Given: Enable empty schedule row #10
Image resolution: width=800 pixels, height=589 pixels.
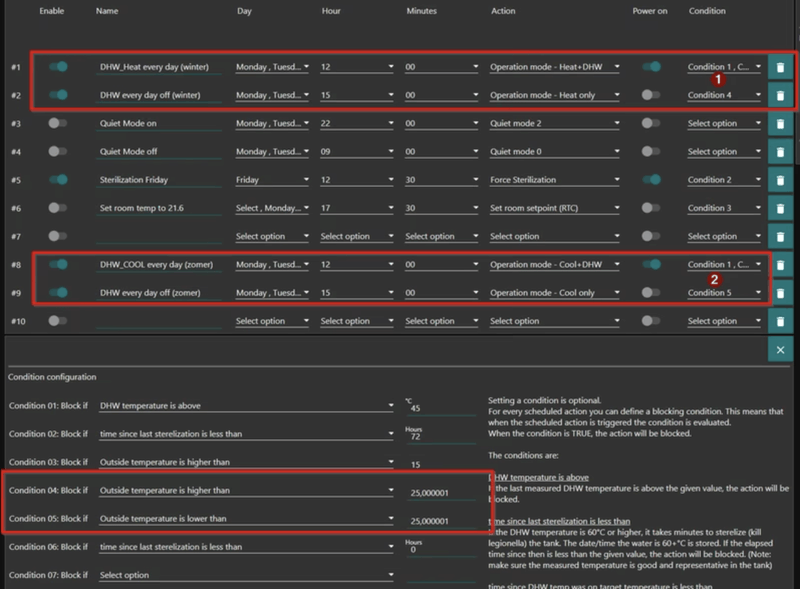Looking at the screenshot, I should (57, 321).
